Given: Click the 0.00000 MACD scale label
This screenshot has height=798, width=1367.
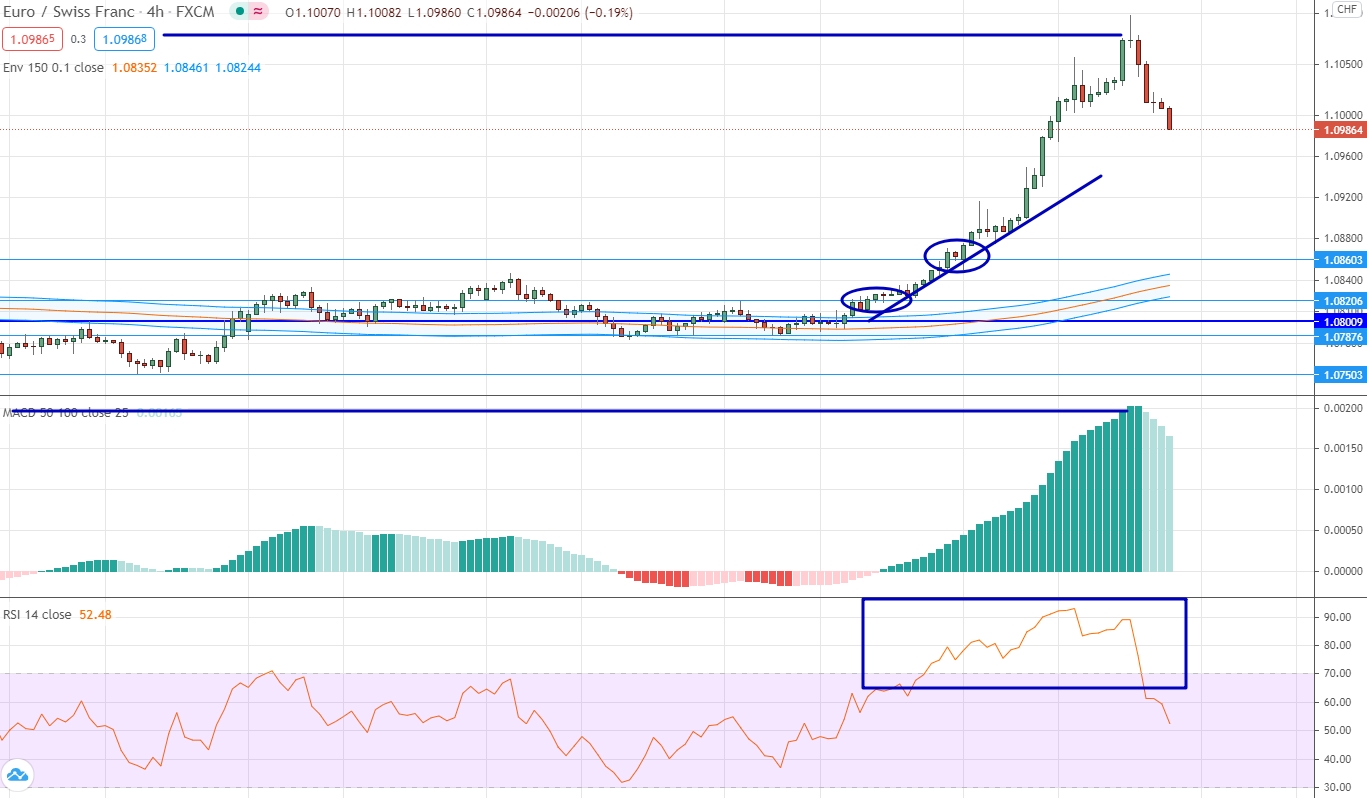Looking at the screenshot, I should [1343, 571].
